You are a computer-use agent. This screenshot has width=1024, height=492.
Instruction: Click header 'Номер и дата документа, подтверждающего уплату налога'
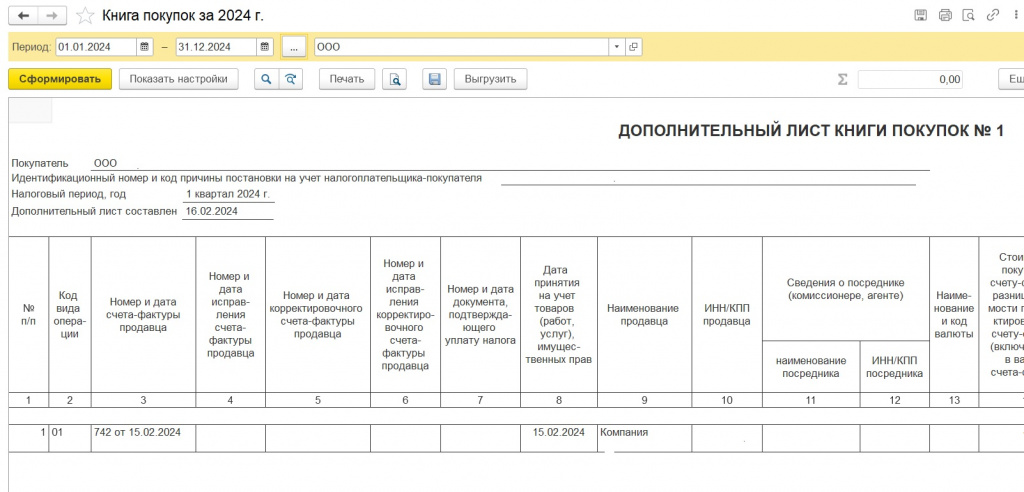coord(481,315)
